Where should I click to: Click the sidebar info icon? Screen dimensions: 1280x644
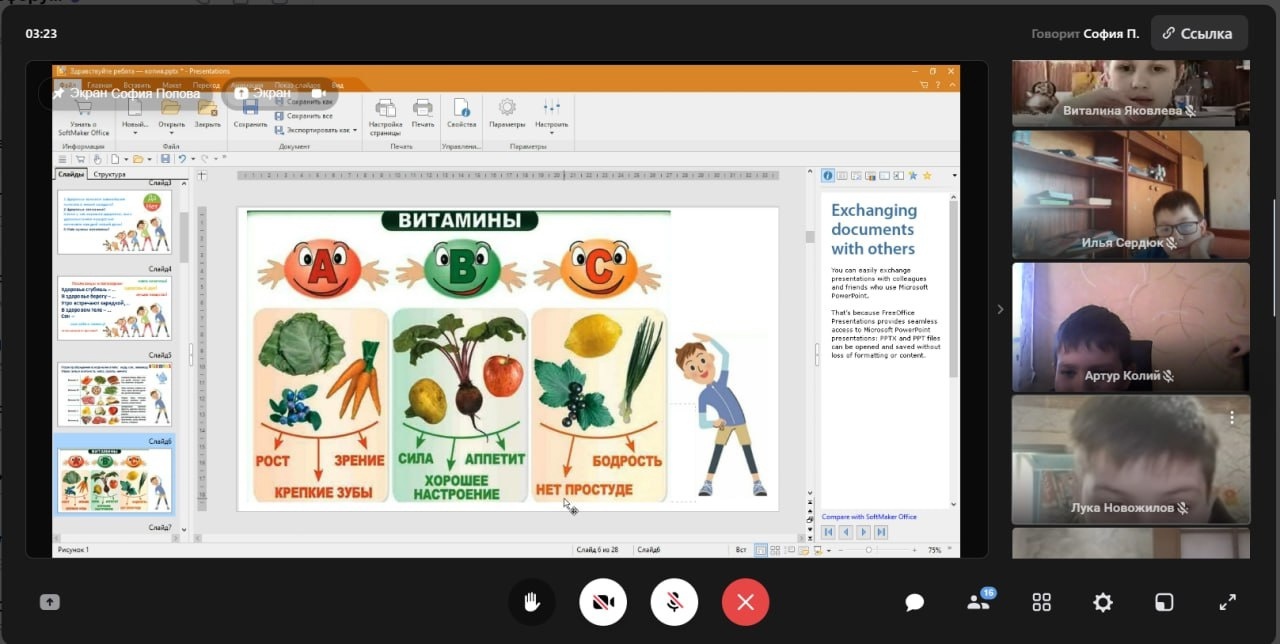pyautogui.click(x=828, y=176)
